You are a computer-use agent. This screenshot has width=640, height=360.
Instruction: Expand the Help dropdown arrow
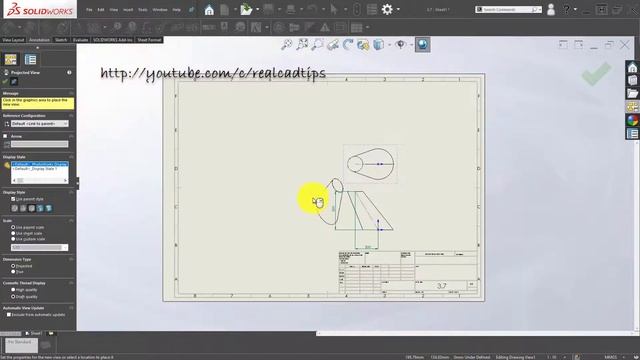pyautogui.click(x=575, y=9)
